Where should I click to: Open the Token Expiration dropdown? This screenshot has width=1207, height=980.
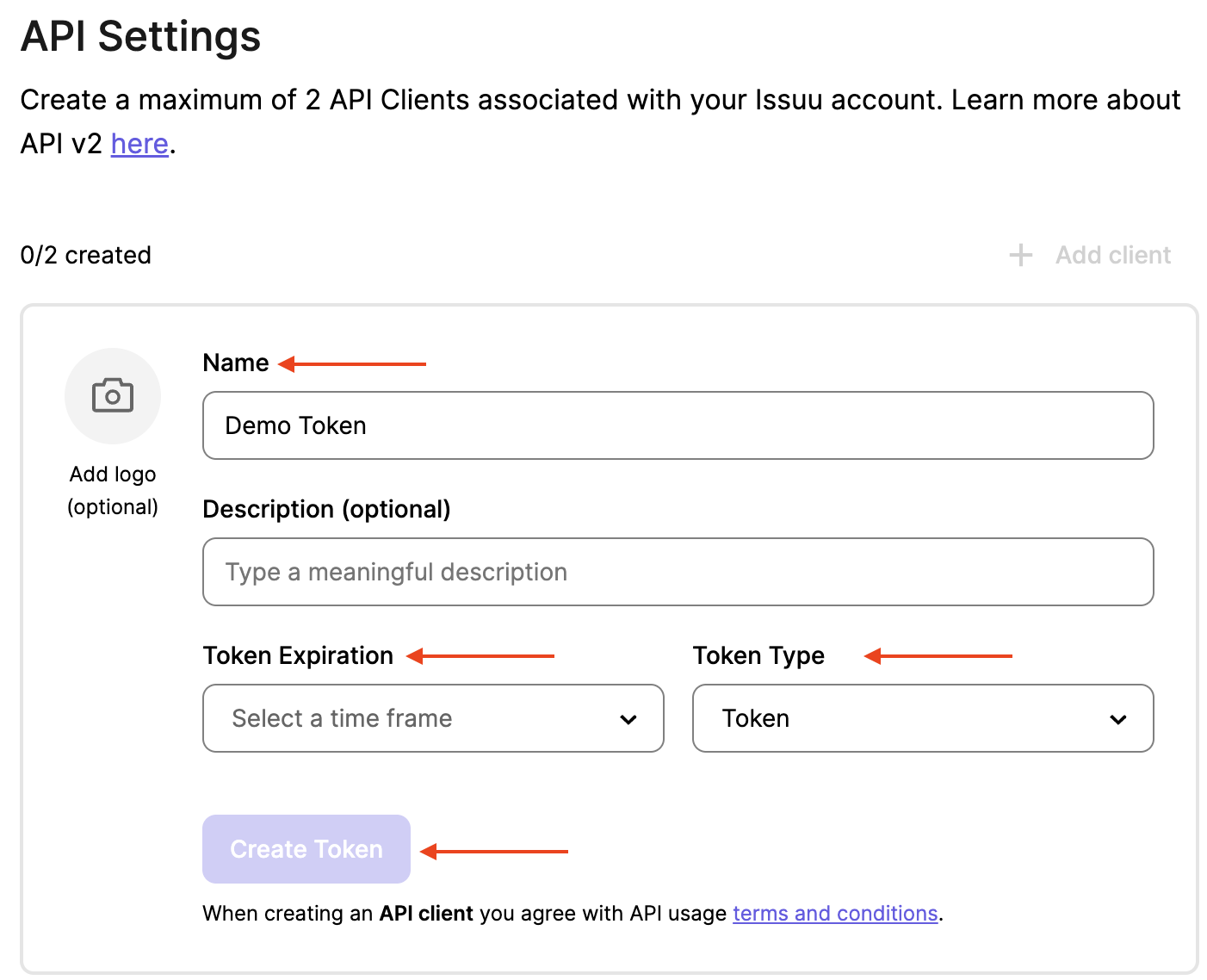[x=432, y=718]
